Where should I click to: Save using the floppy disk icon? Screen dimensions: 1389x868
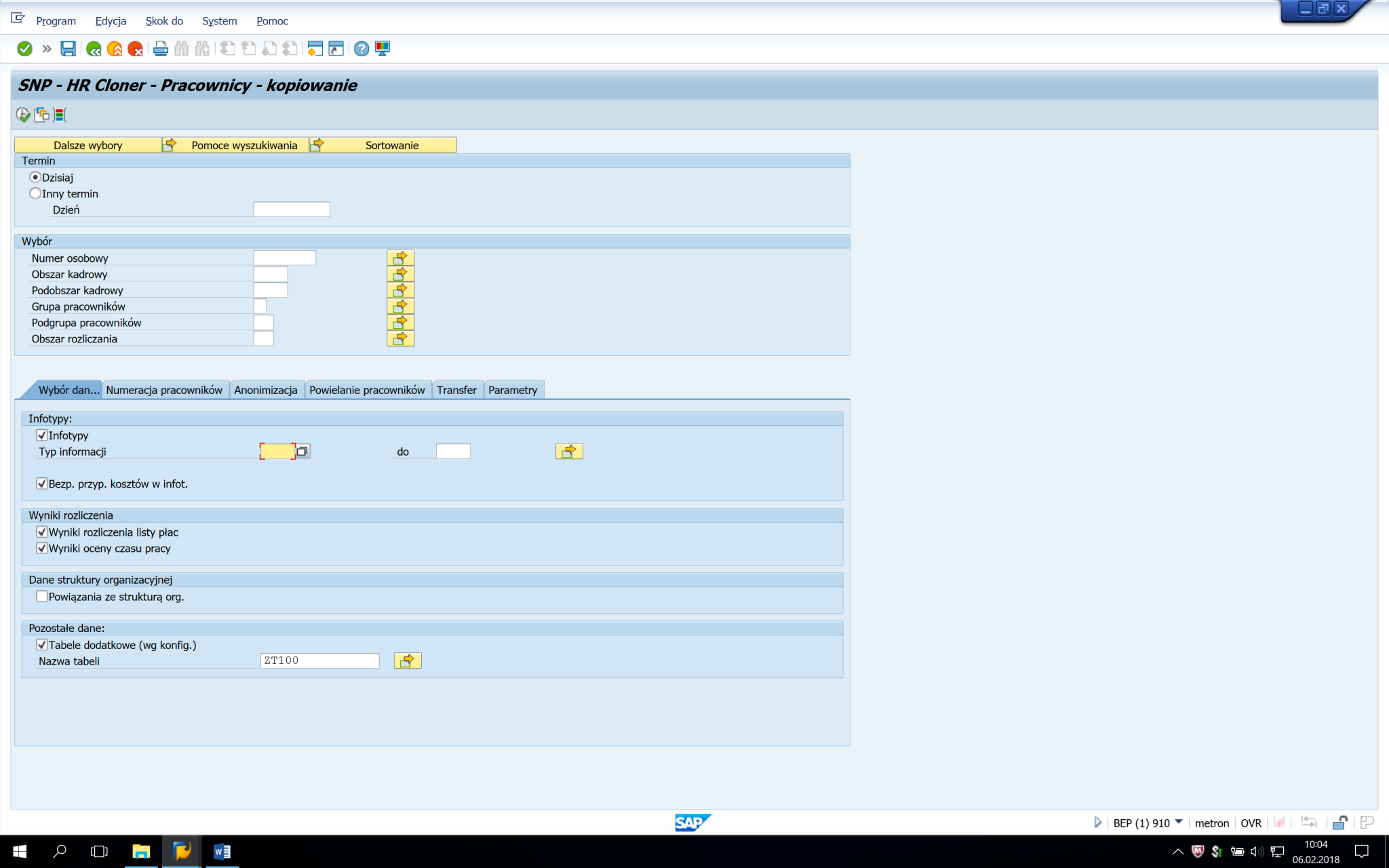(68, 49)
